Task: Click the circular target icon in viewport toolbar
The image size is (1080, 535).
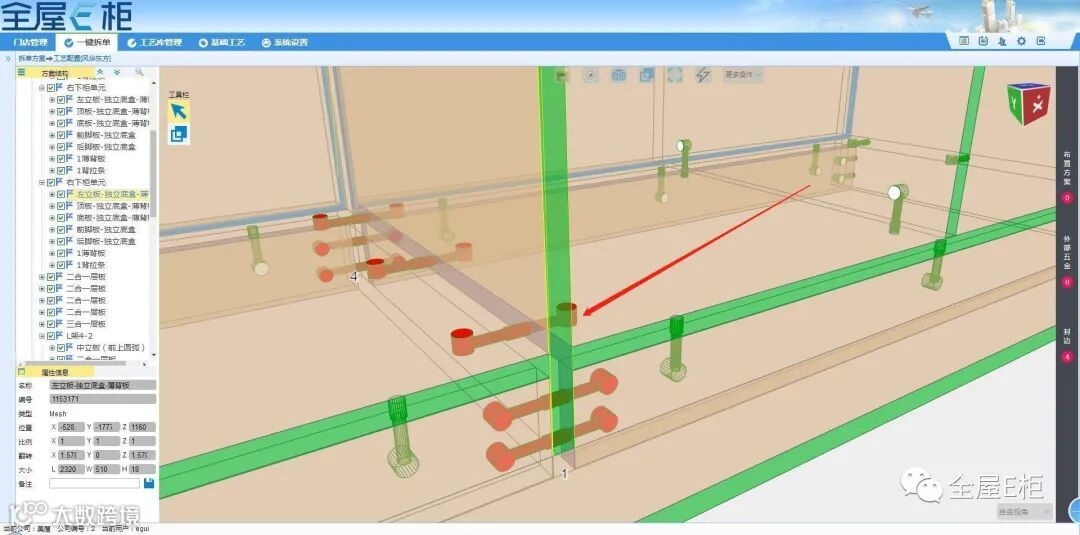Action: (x=590, y=74)
